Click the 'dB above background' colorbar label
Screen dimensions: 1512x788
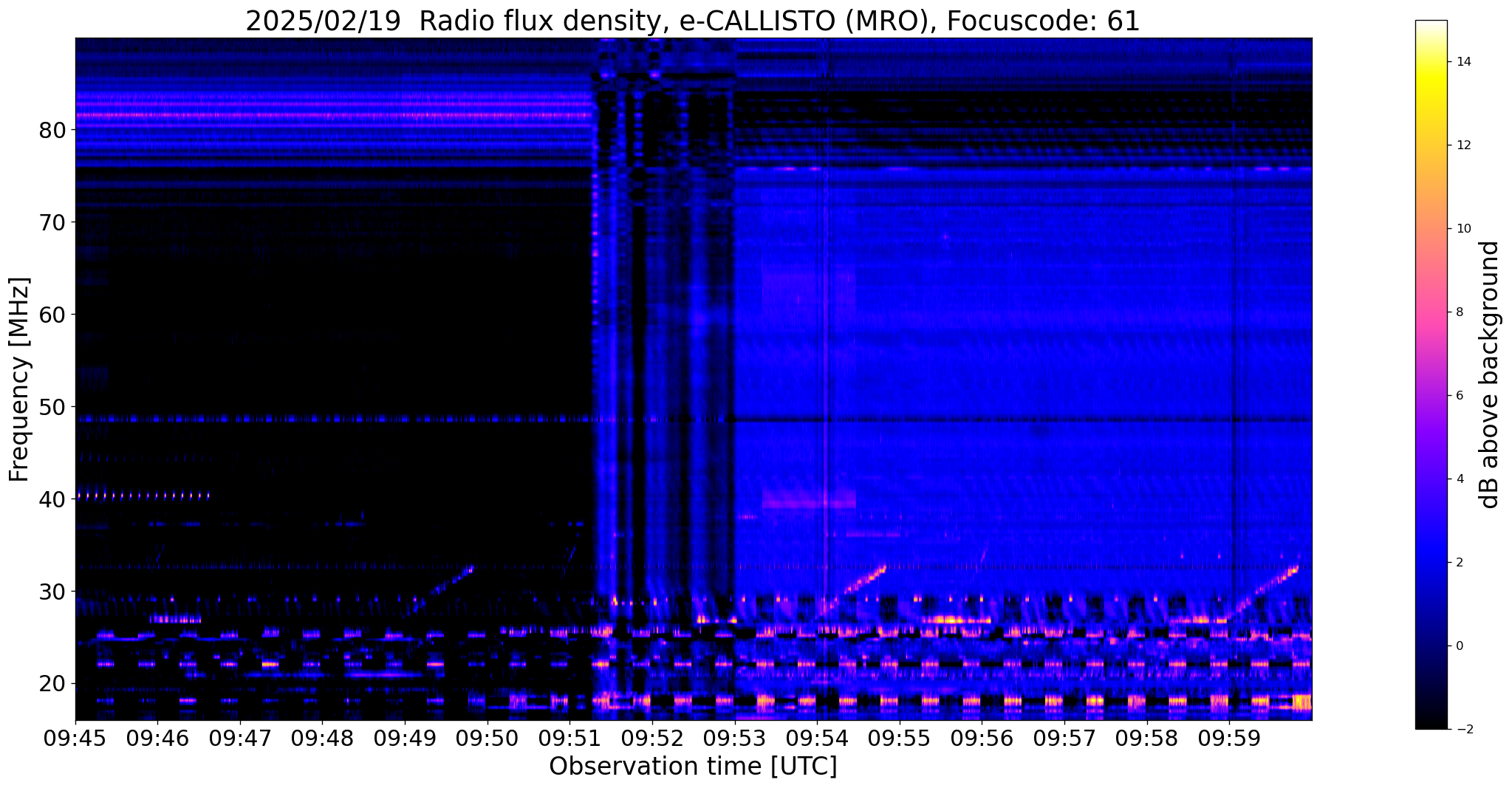pyautogui.click(x=1490, y=374)
